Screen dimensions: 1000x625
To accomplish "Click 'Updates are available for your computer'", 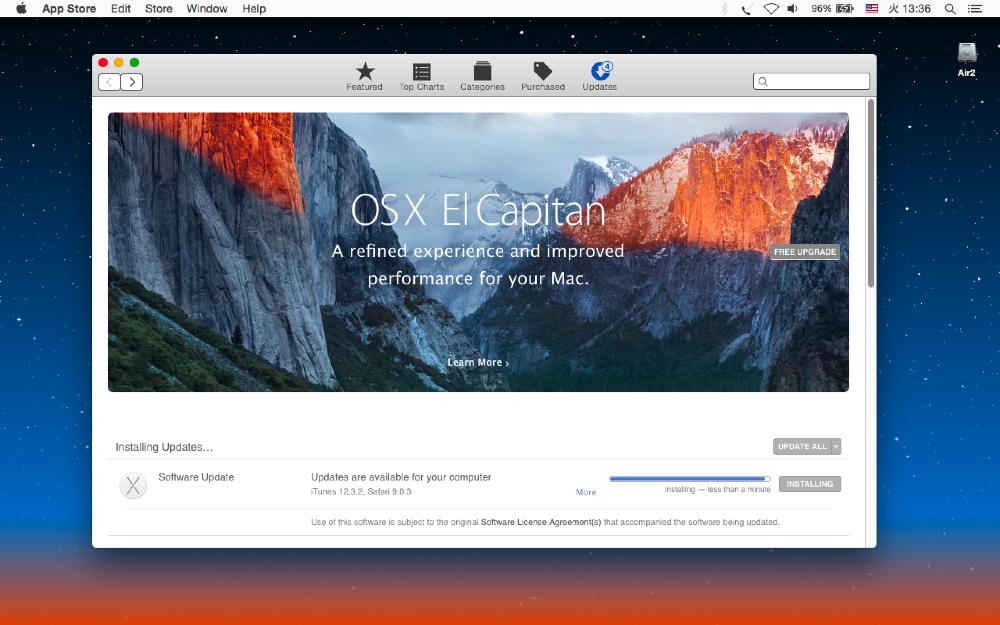I will point(401,477).
